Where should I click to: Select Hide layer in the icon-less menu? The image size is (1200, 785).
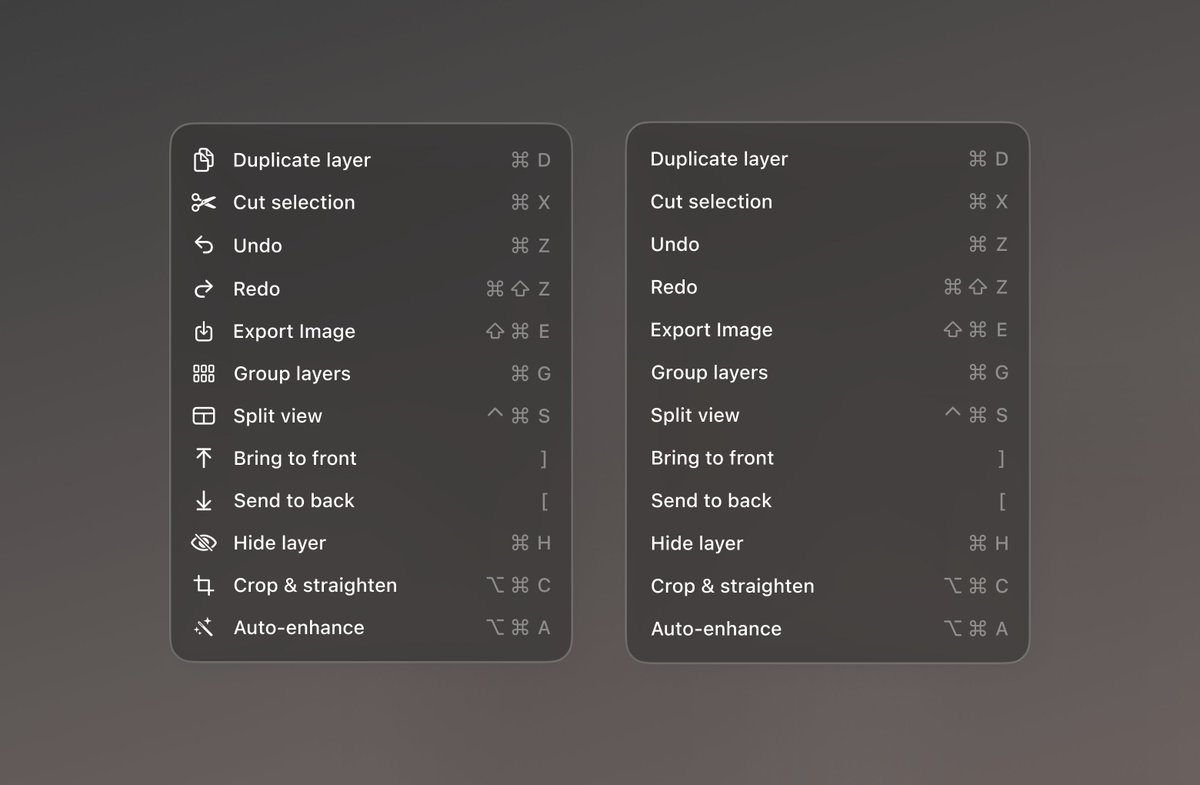[x=828, y=544]
